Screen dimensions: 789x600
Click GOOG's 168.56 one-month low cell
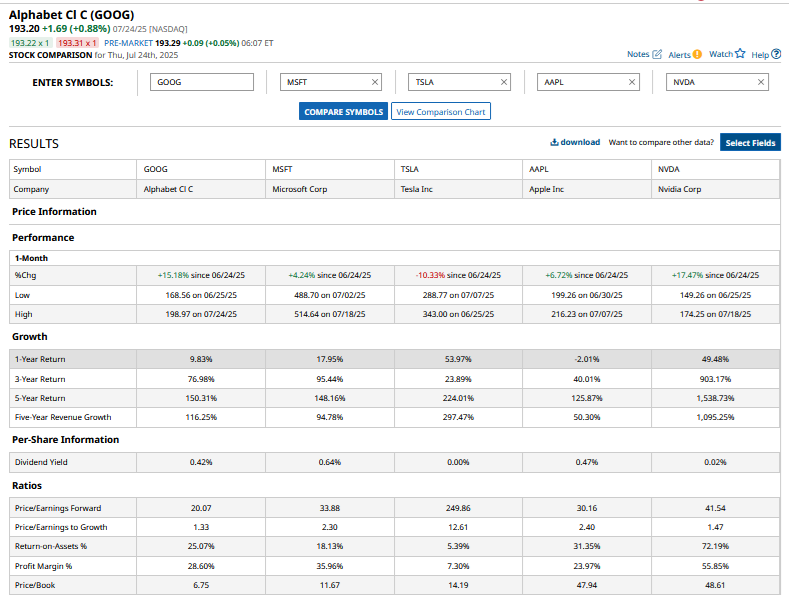[201, 295]
